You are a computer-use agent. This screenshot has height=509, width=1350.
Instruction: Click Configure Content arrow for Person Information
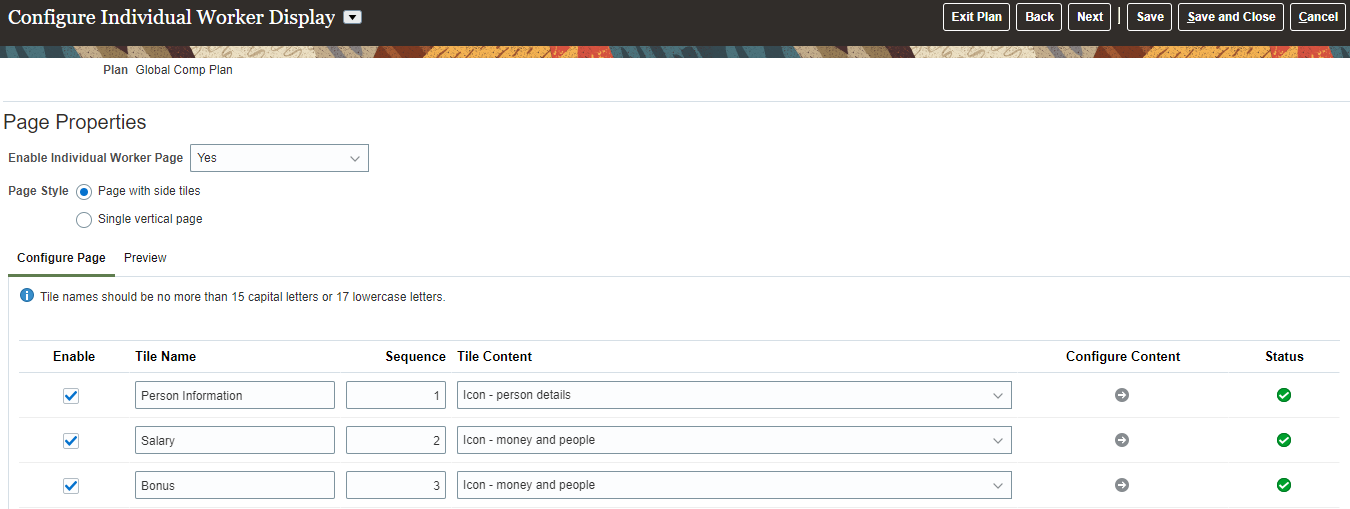pyautogui.click(x=1122, y=395)
